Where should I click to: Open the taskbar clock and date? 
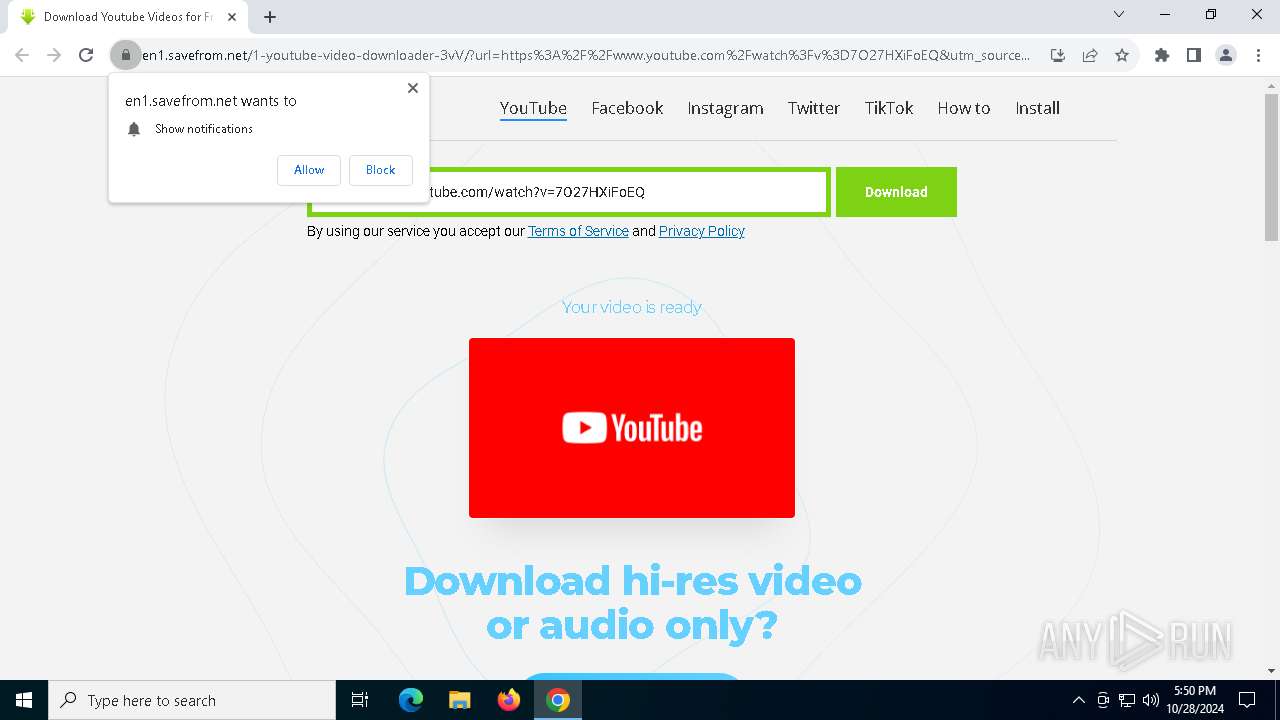(x=1195, y=700)
